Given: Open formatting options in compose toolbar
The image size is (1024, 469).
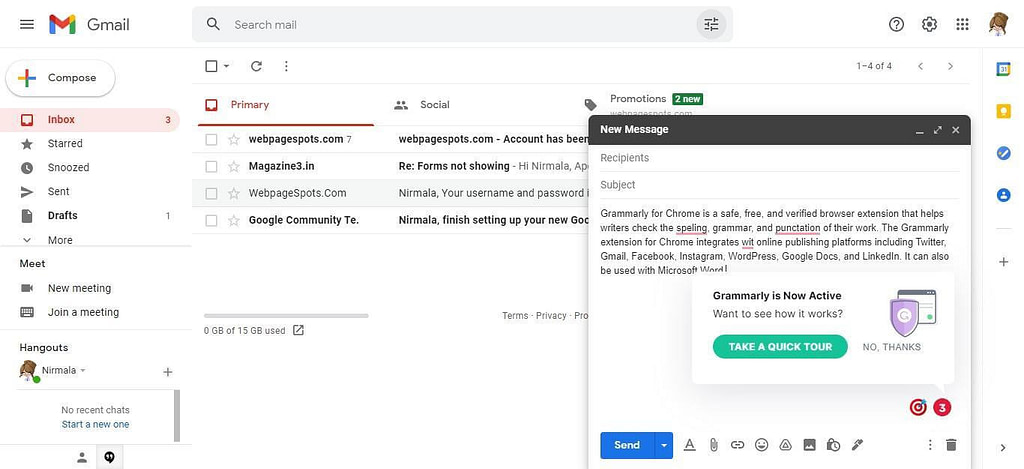Looking at the screenshot, I should click(689, 445).
